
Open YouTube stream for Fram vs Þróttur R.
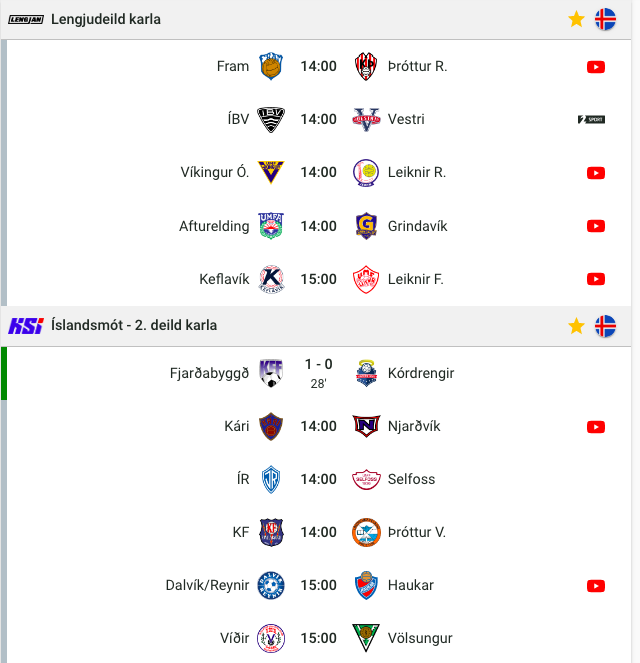click(x=596, y=67)
